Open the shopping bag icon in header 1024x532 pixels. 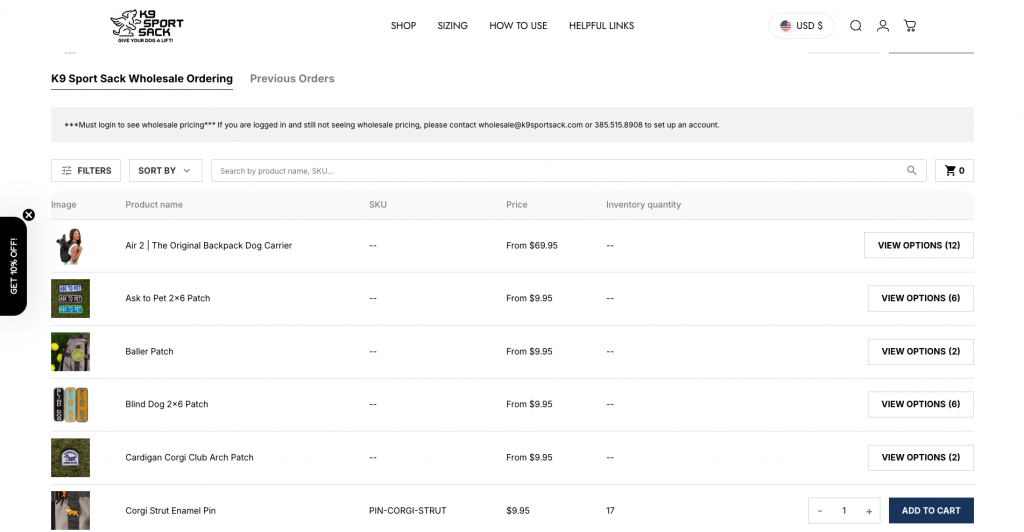pyautogui.click(x=910, y=26)
